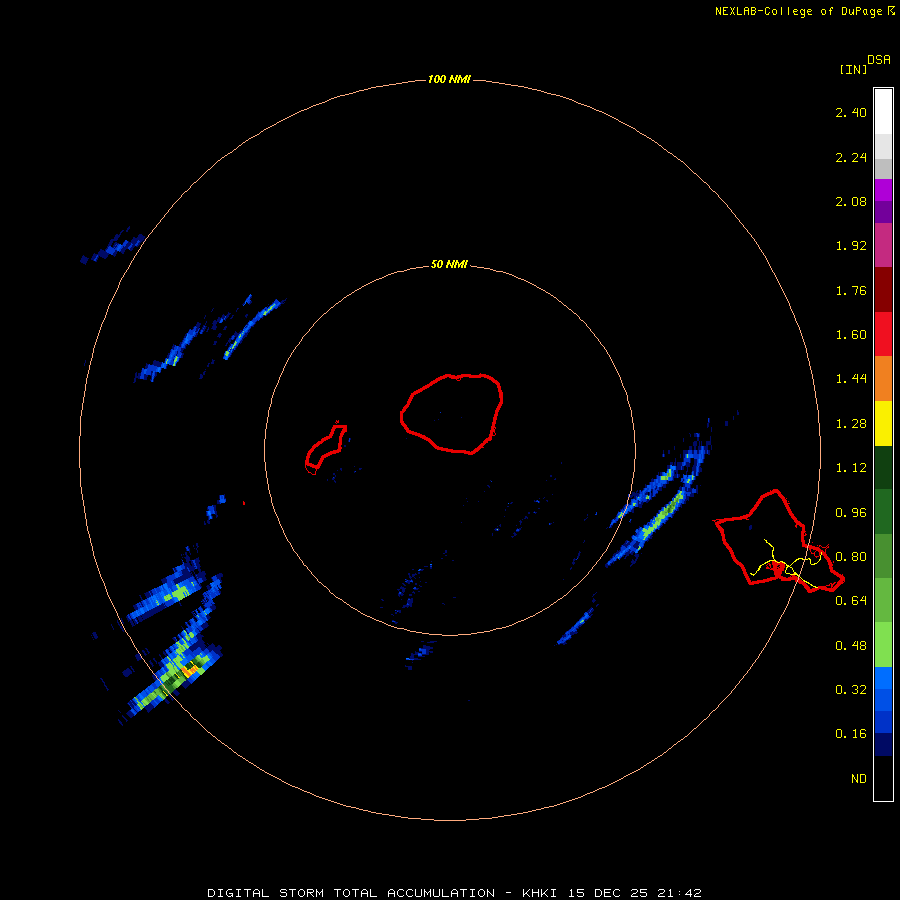Click the [IN] units label
Screen dimensions: 900x900
853,69
